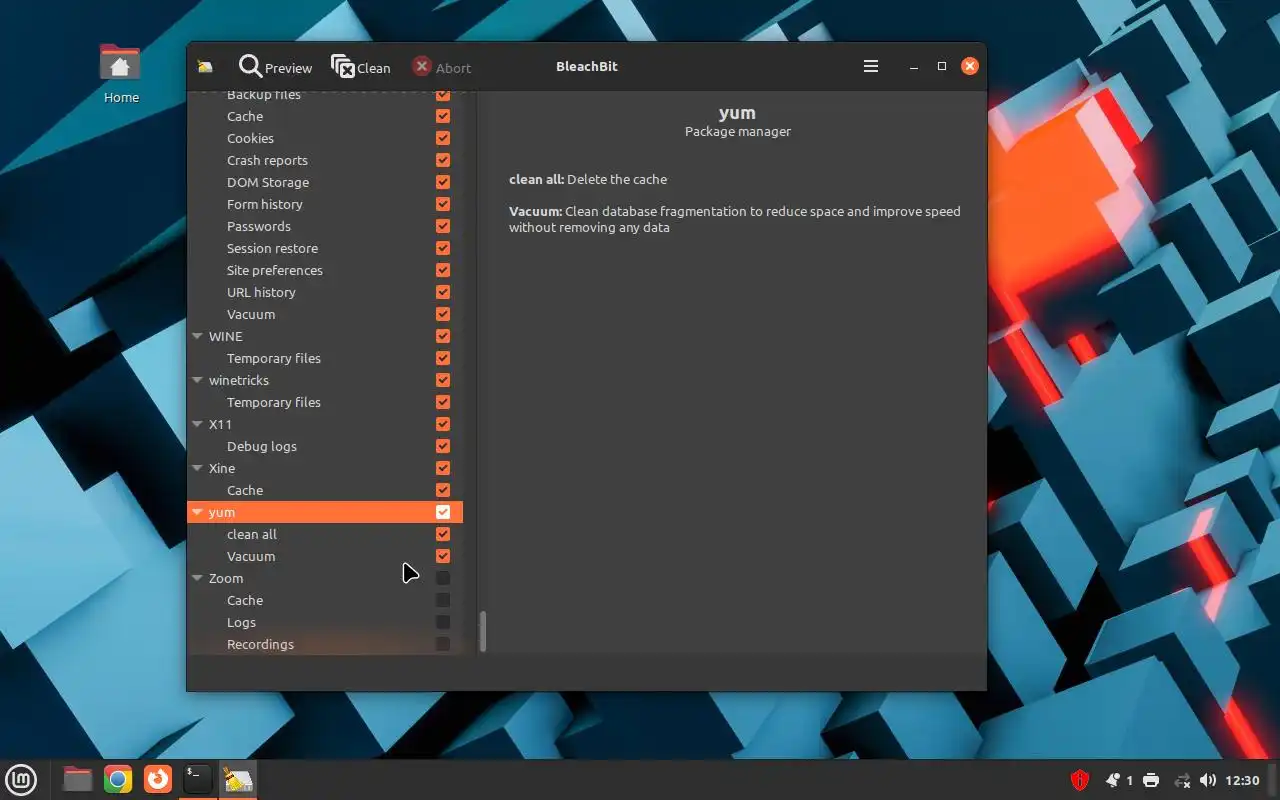Open the volume control tray icon

(x=1208, y=780)
